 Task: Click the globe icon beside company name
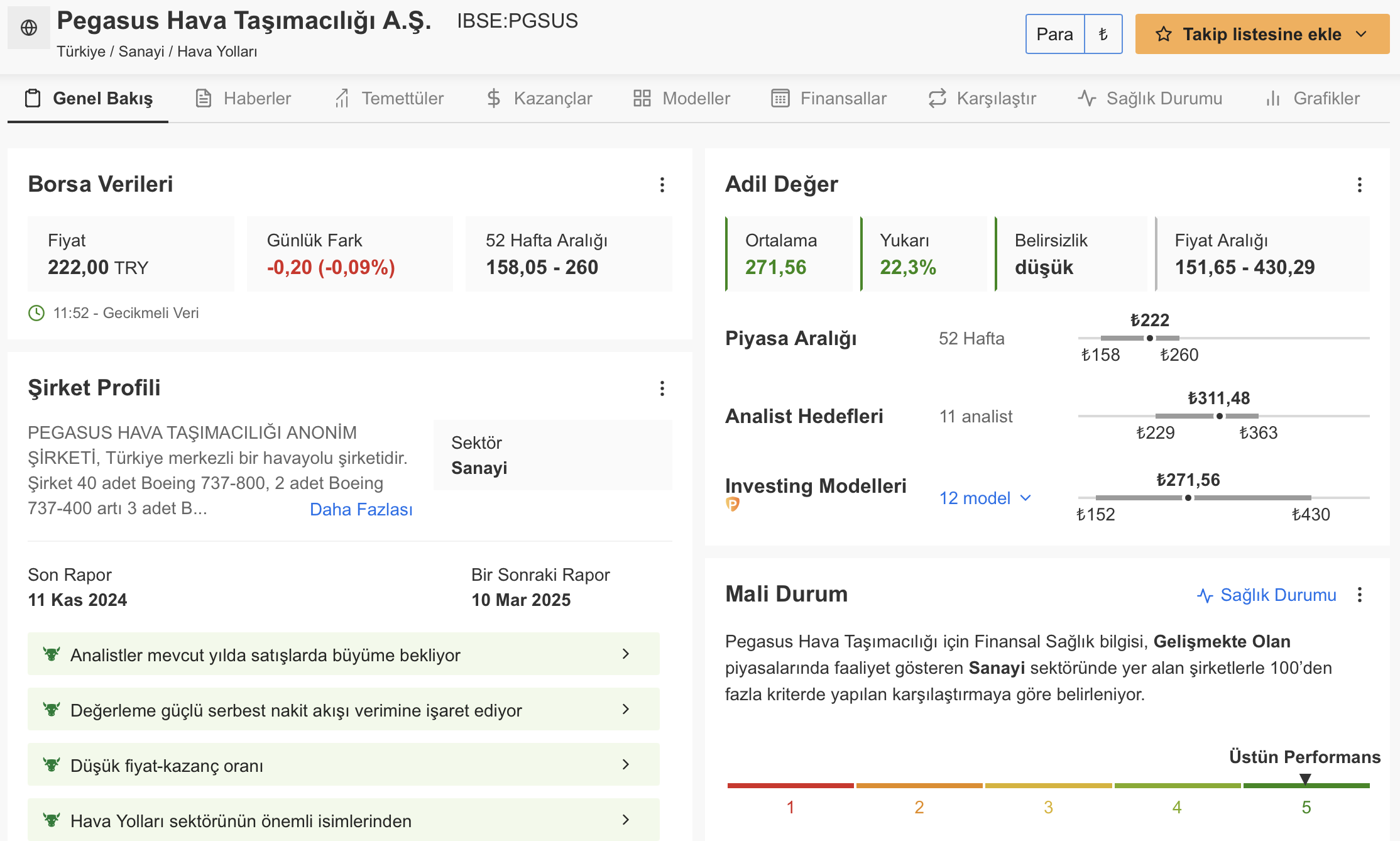click(29, 28)
